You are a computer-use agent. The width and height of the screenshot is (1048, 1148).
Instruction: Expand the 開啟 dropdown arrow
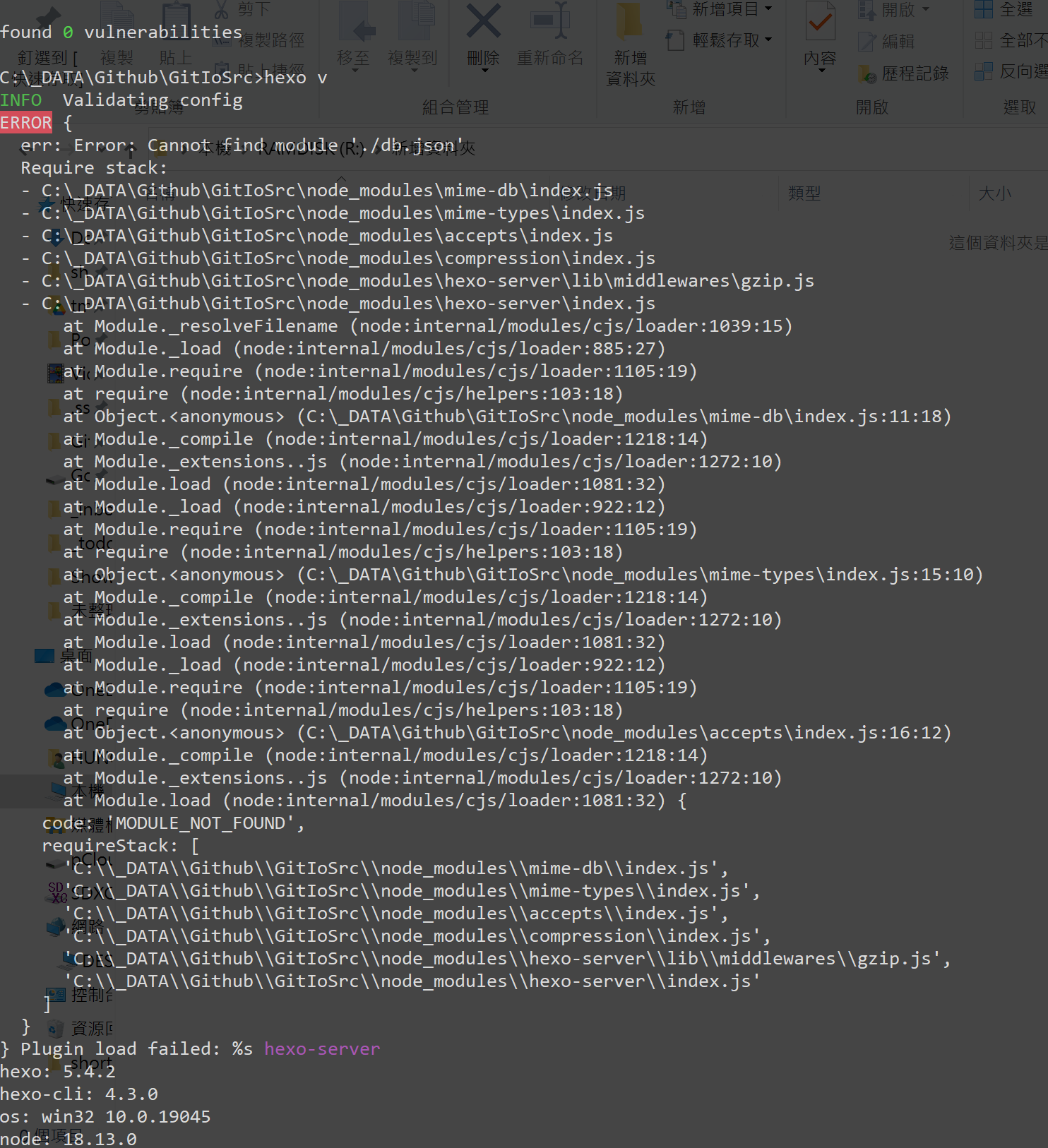pyautogui.click(x=926, y=10)
